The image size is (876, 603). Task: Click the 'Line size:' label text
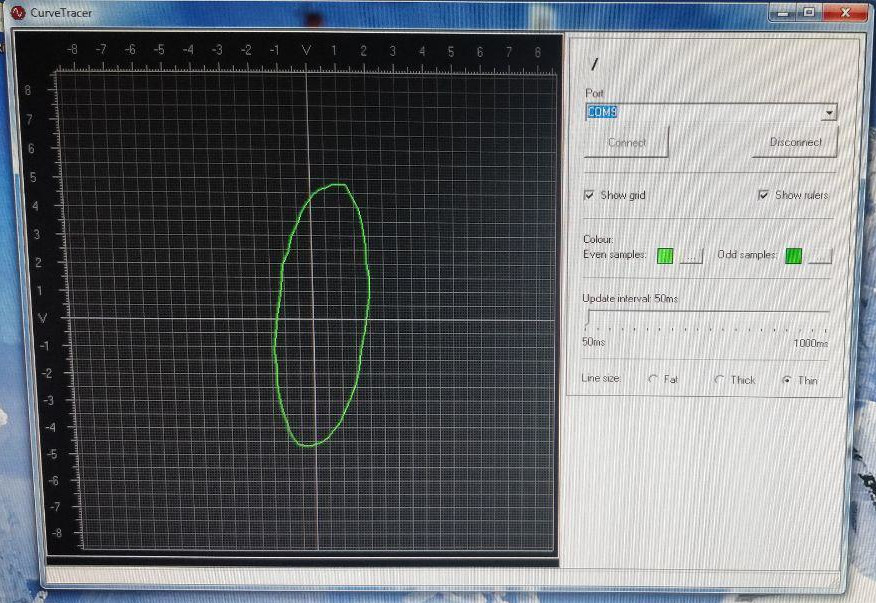(x=601, y=378)
